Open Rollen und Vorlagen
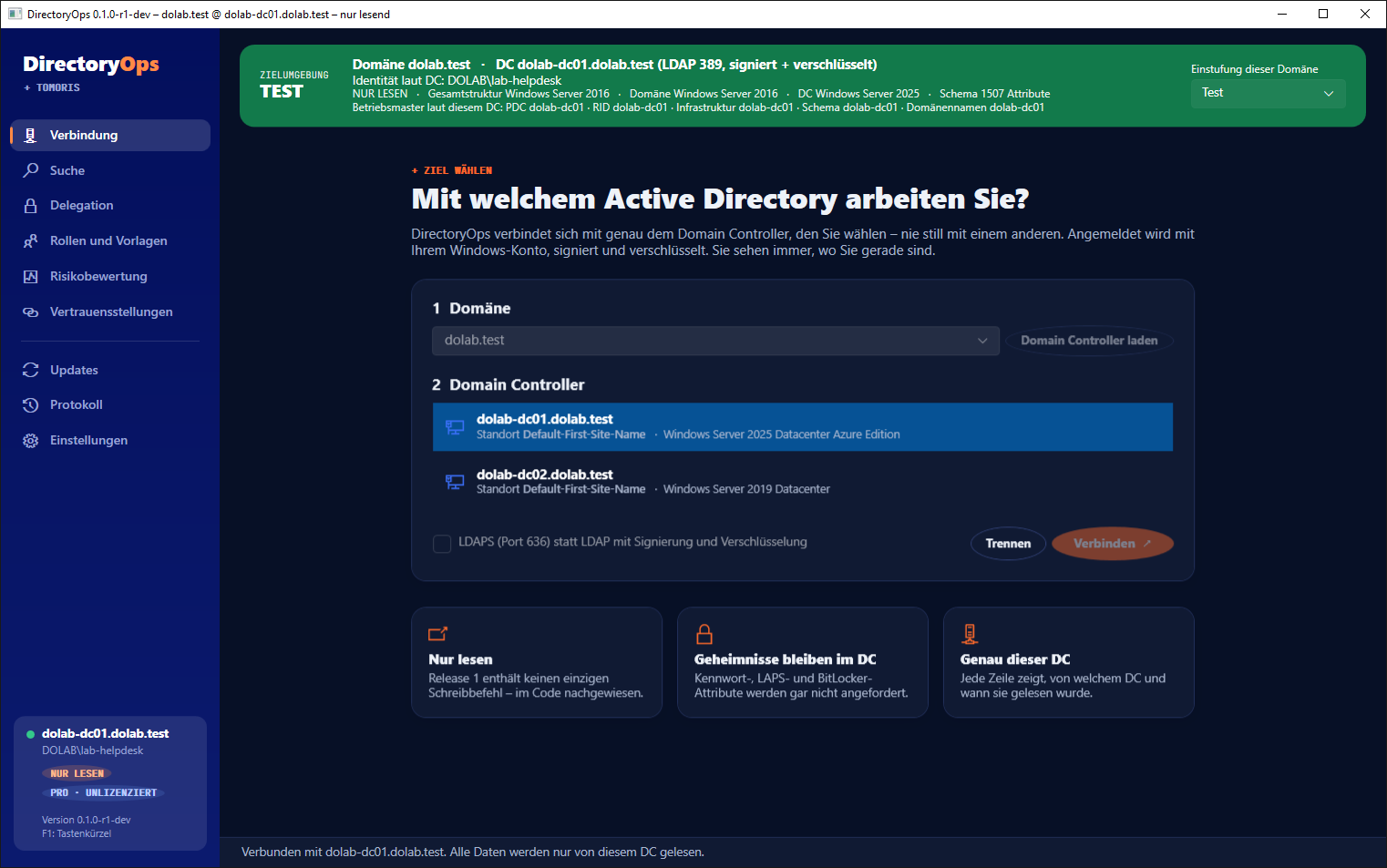1387x868 pixels. click(110, 240)
